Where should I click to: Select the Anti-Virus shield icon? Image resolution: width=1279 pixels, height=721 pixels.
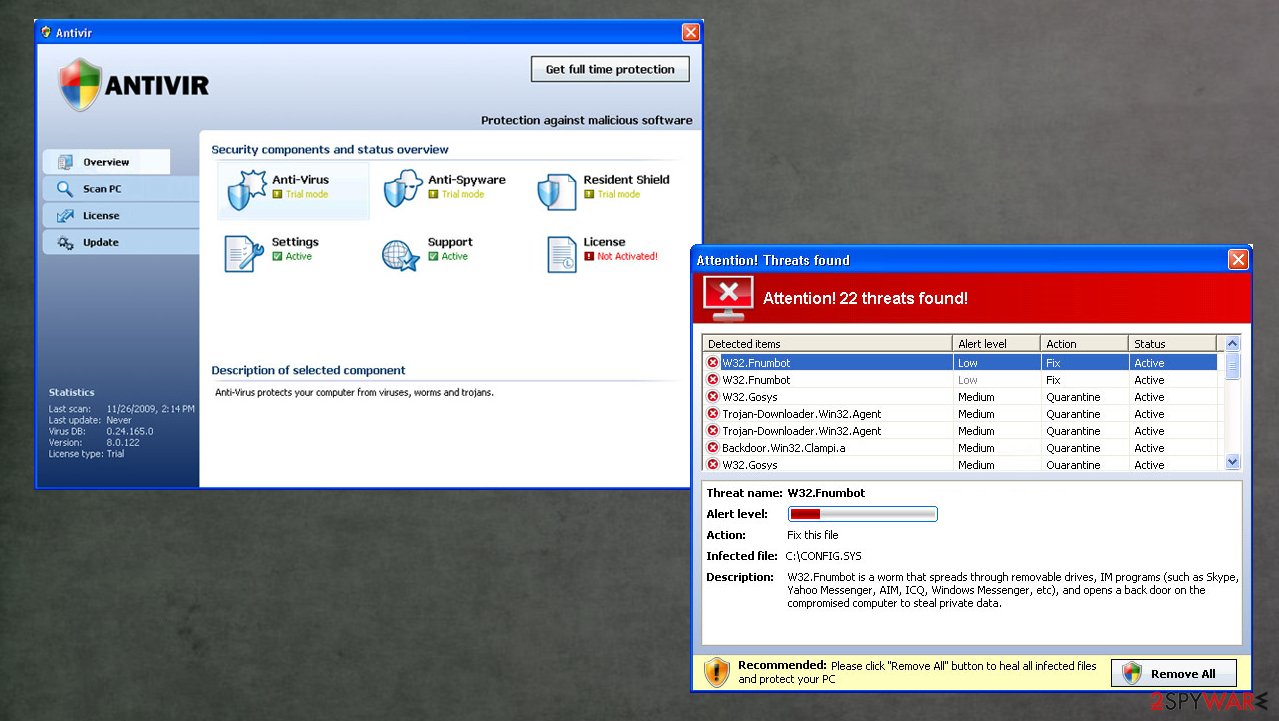[245, 190]
